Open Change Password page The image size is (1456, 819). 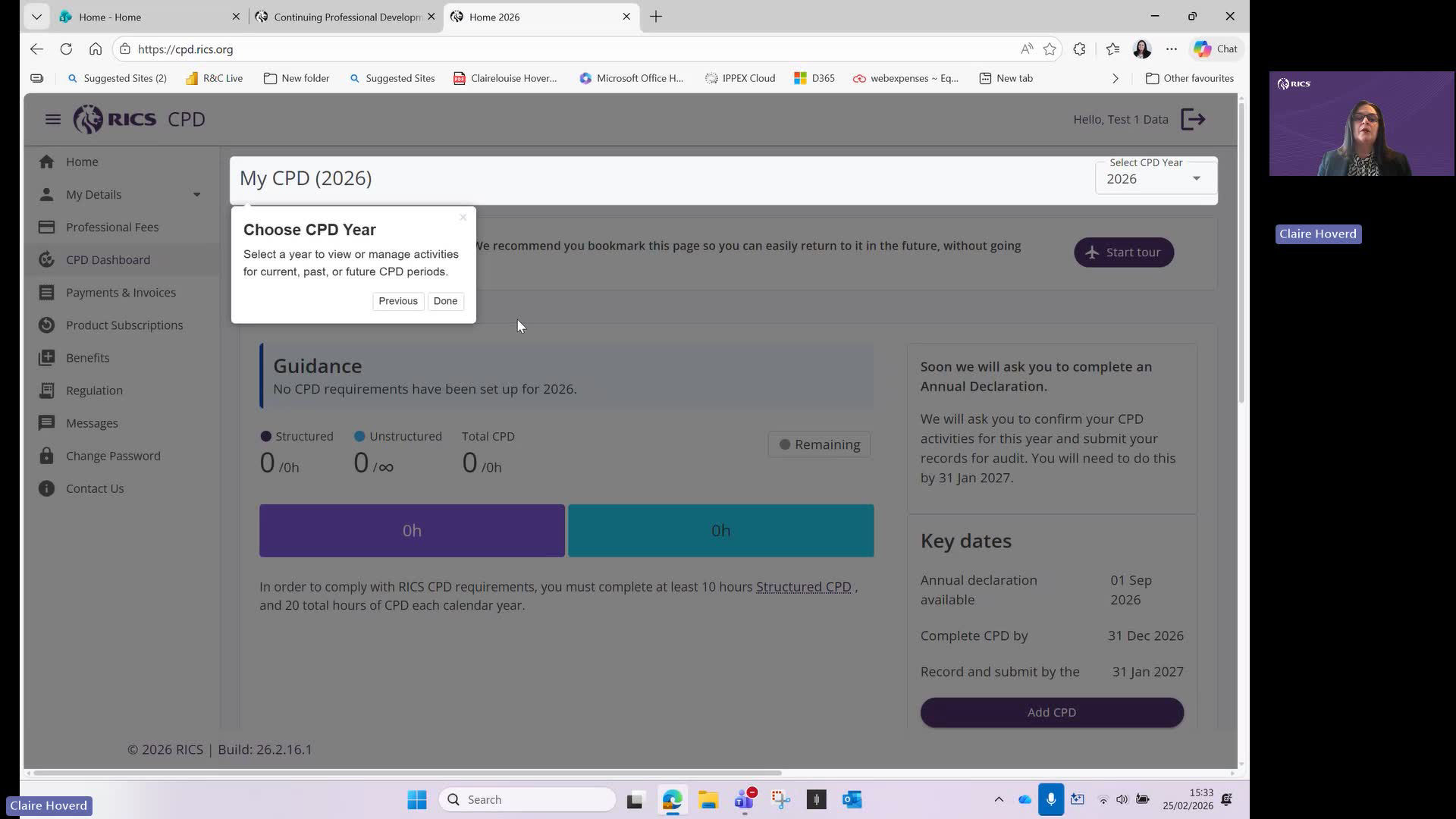point(113,456)
